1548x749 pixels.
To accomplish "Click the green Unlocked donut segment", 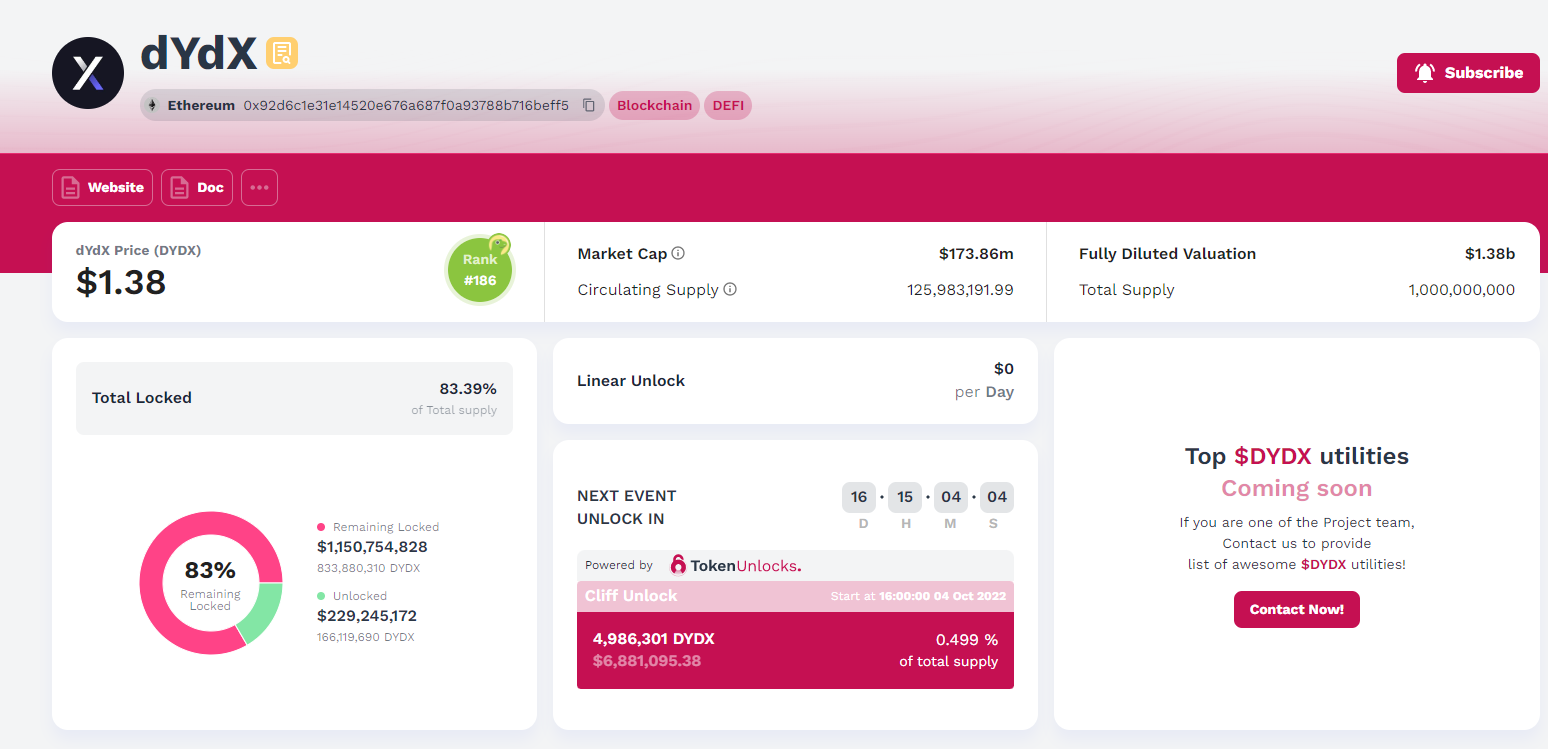I will tap(264, 613).
